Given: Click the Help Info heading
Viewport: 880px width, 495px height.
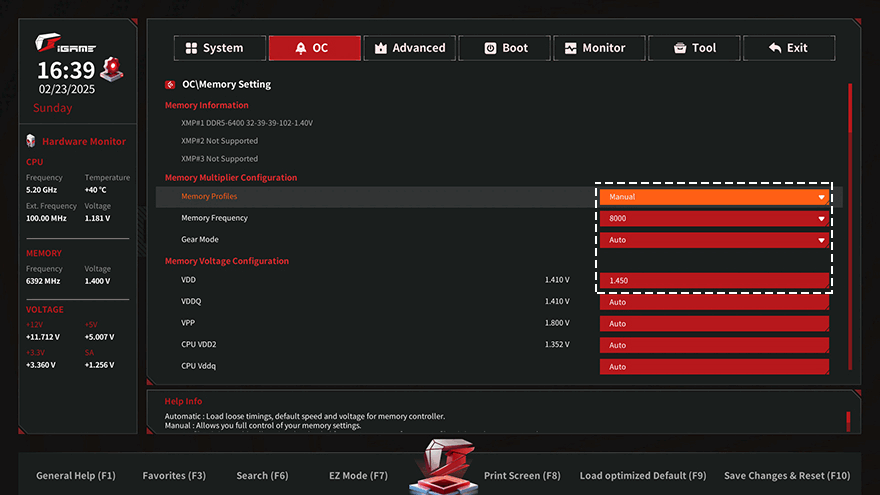Looking at the screenshot, I should click(183, 401).
